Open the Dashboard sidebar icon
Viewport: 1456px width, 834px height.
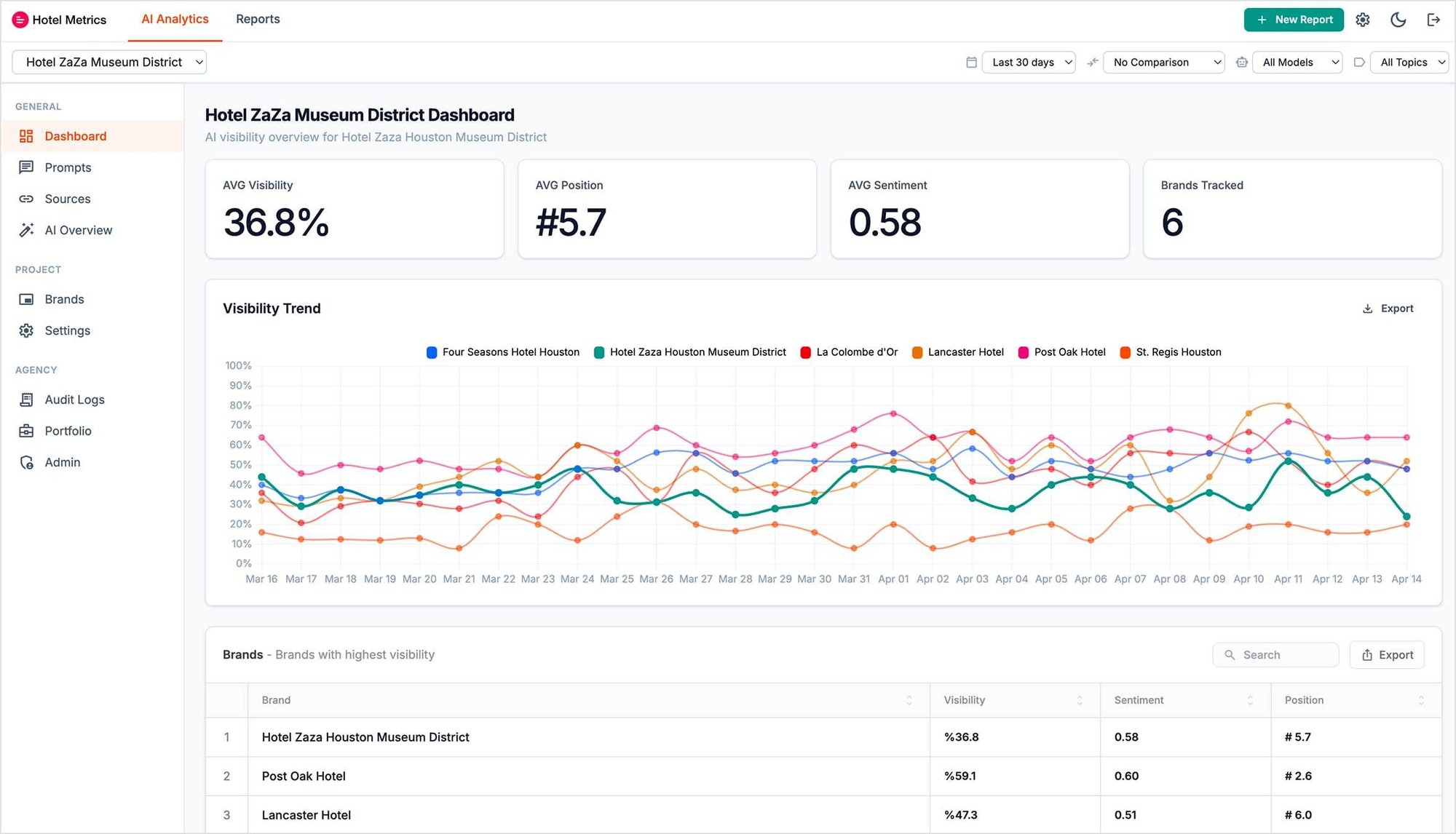click(x=26, y=136)
